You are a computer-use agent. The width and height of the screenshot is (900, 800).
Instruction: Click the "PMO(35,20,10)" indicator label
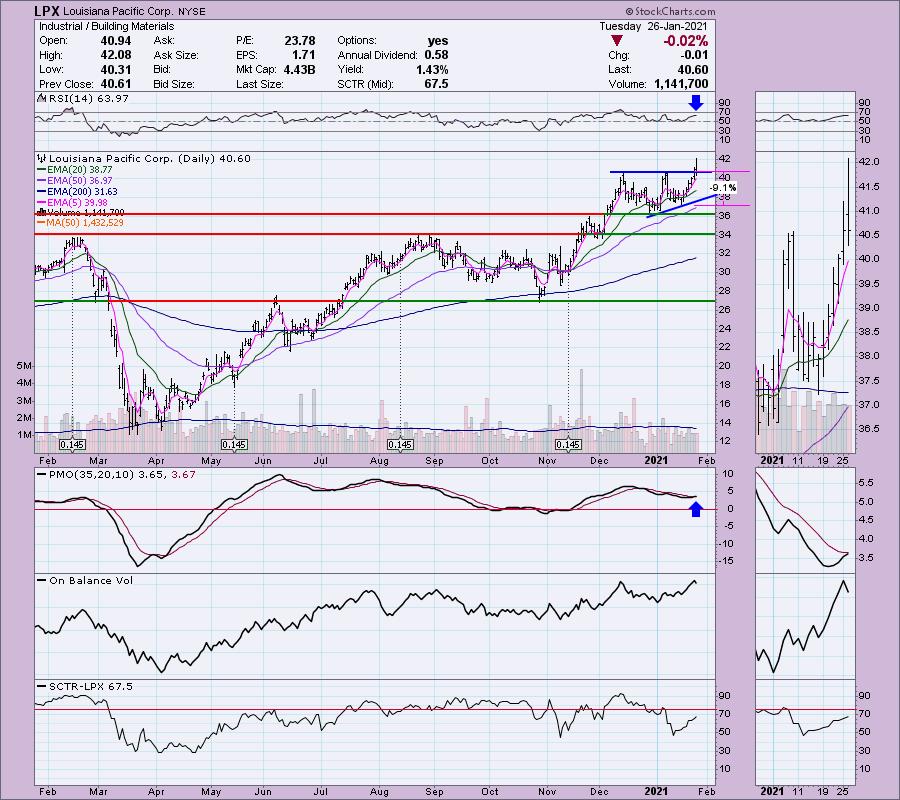pos(91,475)
